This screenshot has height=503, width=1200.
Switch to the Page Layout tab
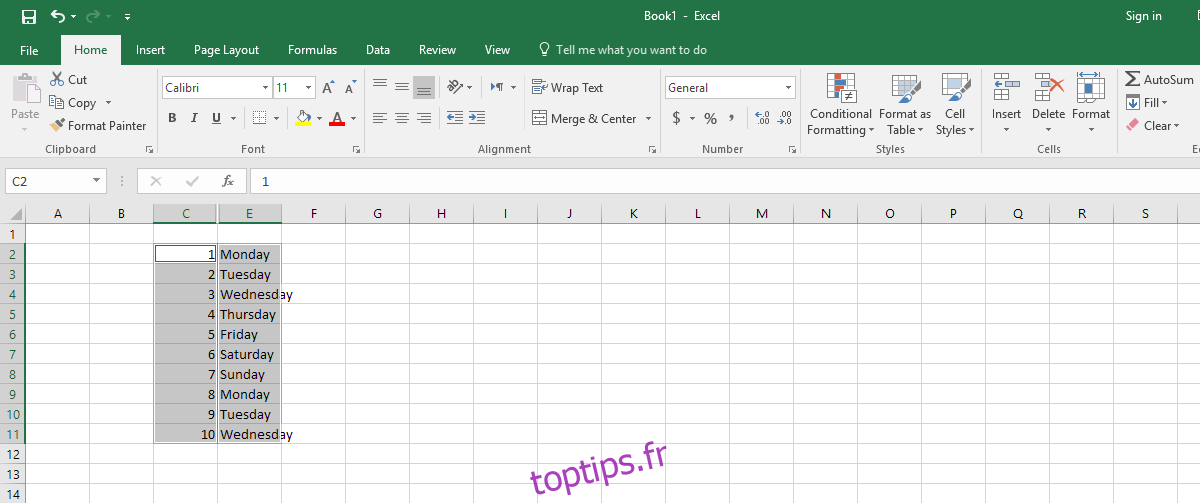226,50
